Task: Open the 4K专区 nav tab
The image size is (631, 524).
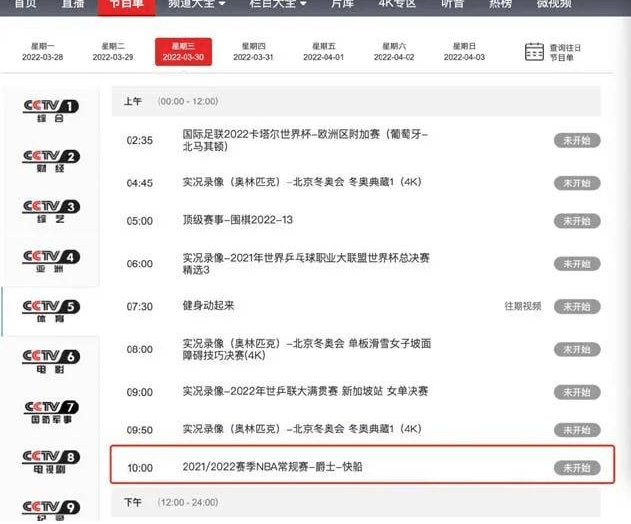Action: 397,4
